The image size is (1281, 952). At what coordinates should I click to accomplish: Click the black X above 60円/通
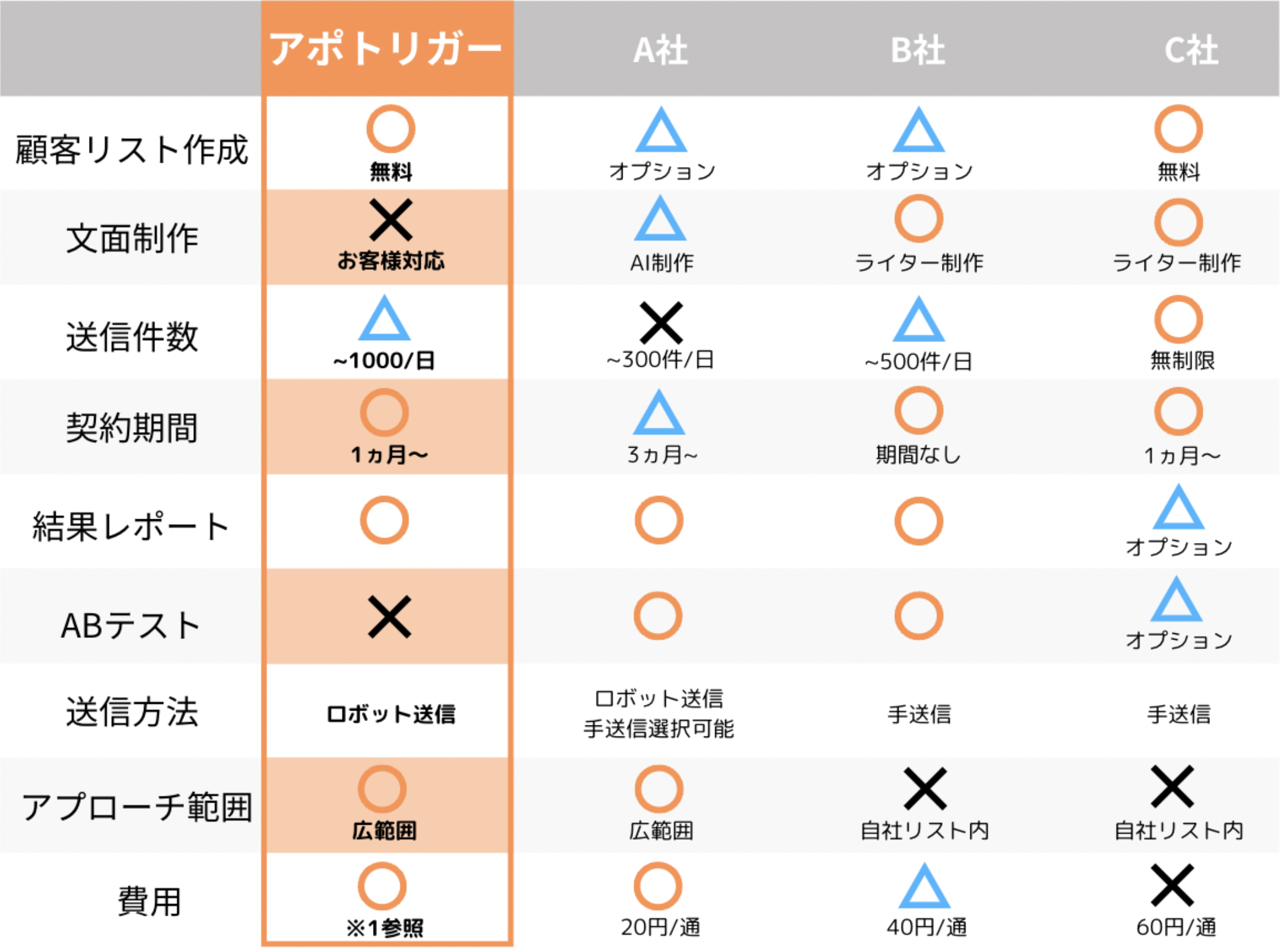tap(1172, 885)
